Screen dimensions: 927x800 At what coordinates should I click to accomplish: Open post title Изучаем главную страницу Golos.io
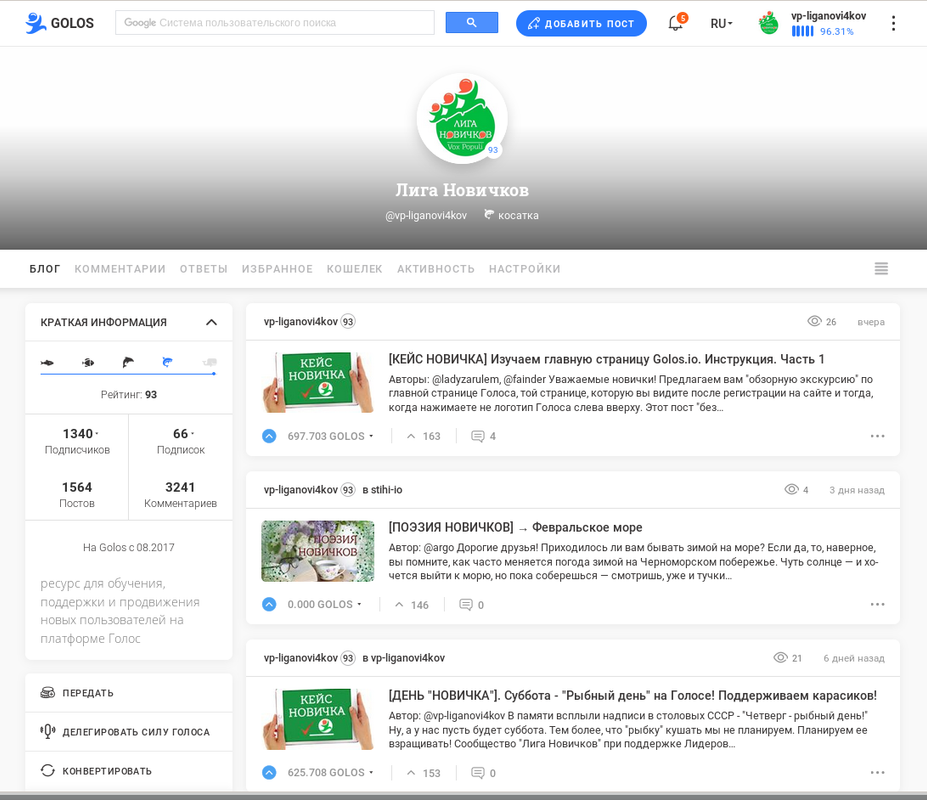[x=606, y=359]
